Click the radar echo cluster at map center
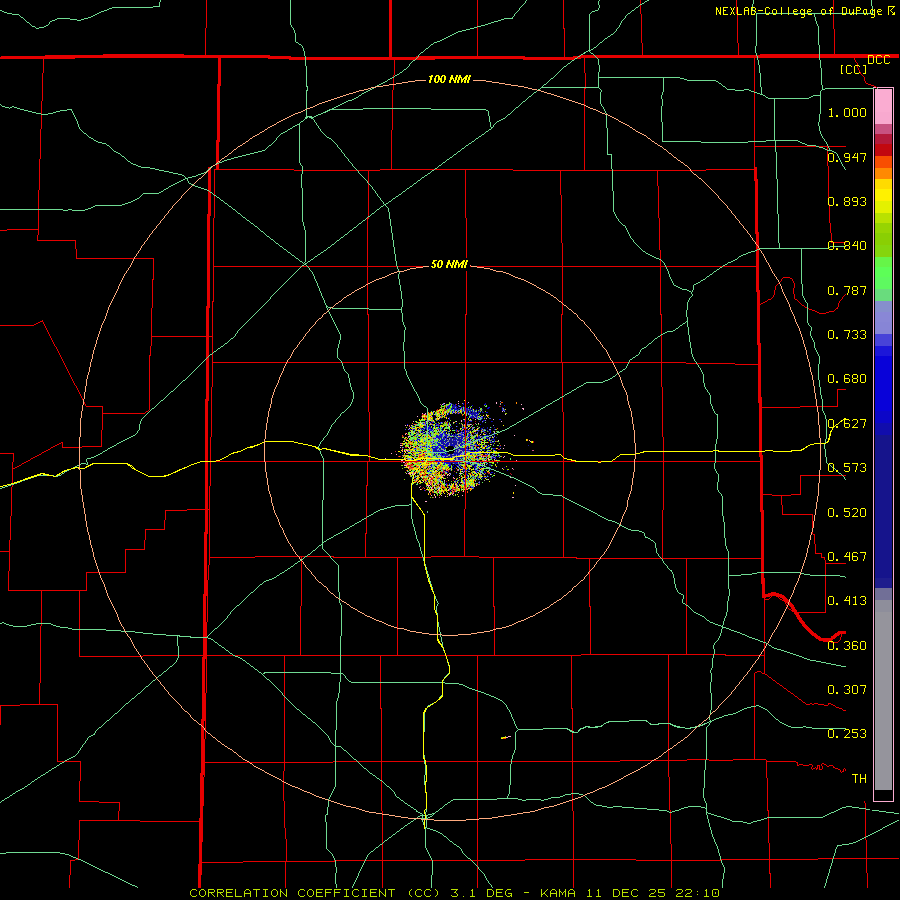900x900 pixels. pyautogui.click(x=451, y=449)
